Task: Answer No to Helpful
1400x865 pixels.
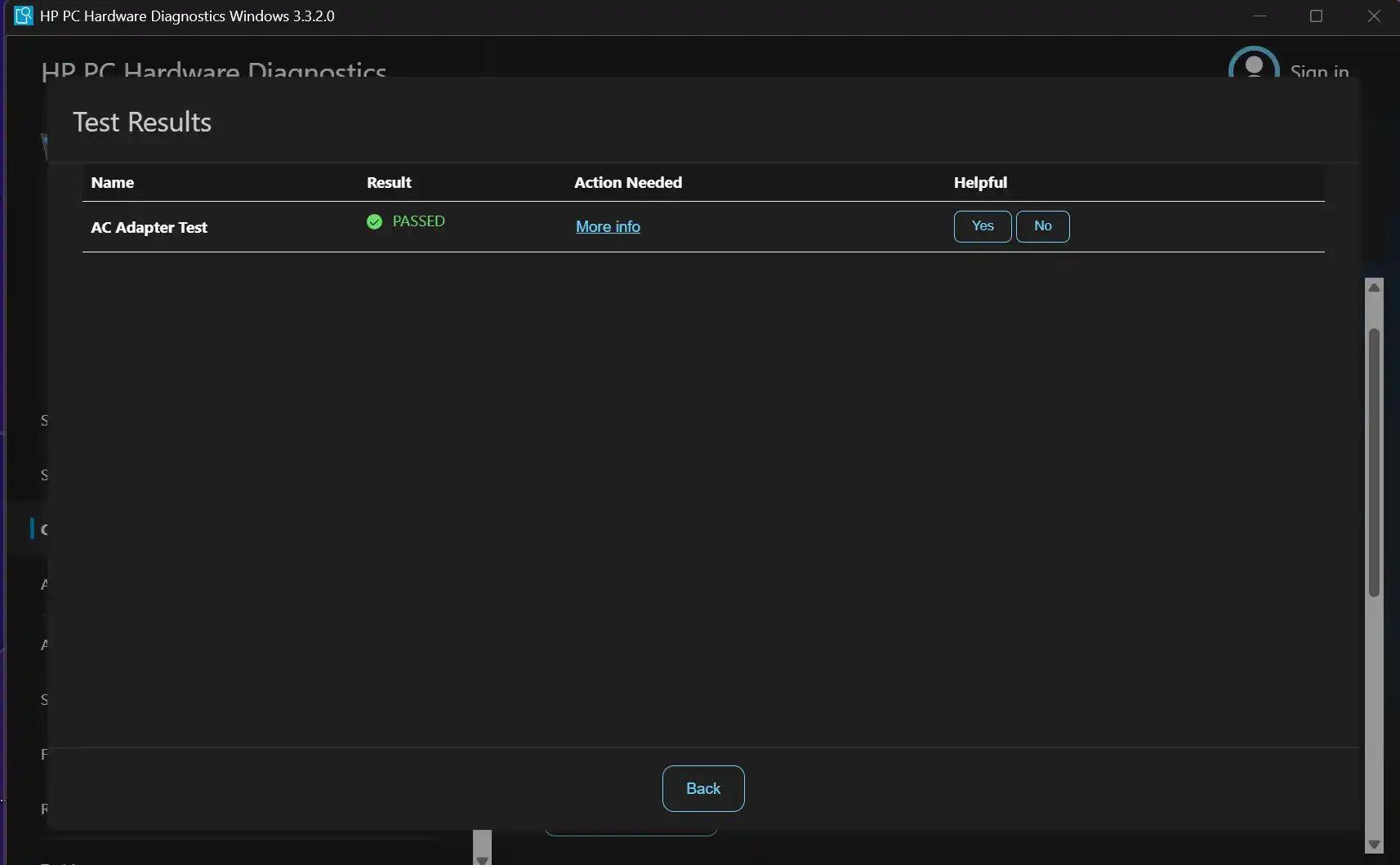Action: click(1042, 226)
